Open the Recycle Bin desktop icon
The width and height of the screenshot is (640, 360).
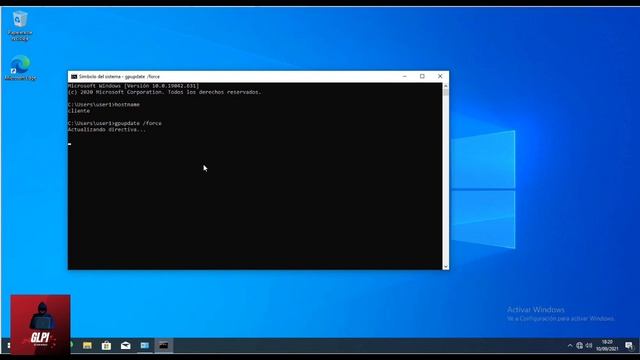click(x=20, y=26)
